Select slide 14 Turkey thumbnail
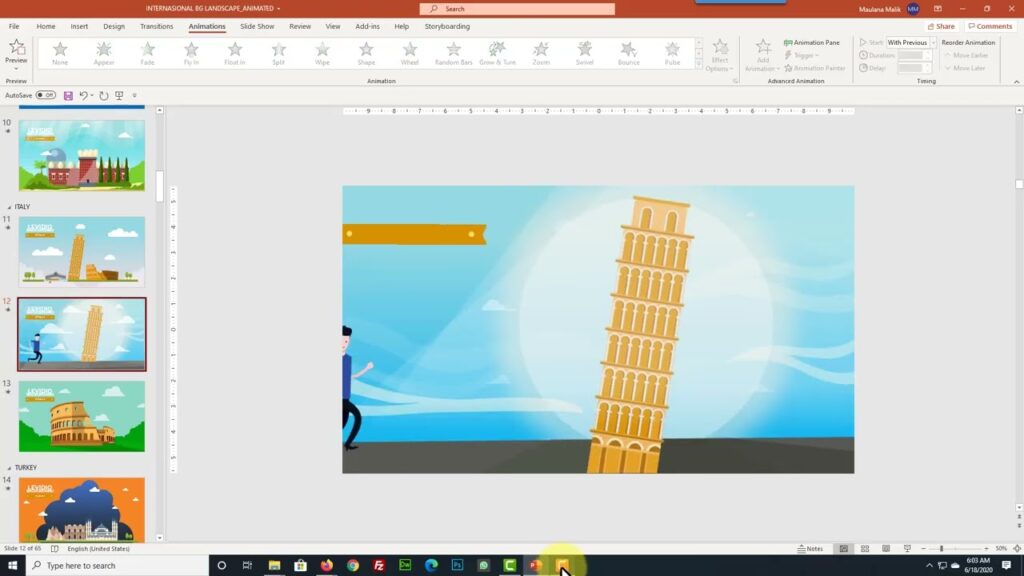The image size is (1024, 576). click(82, 509)
